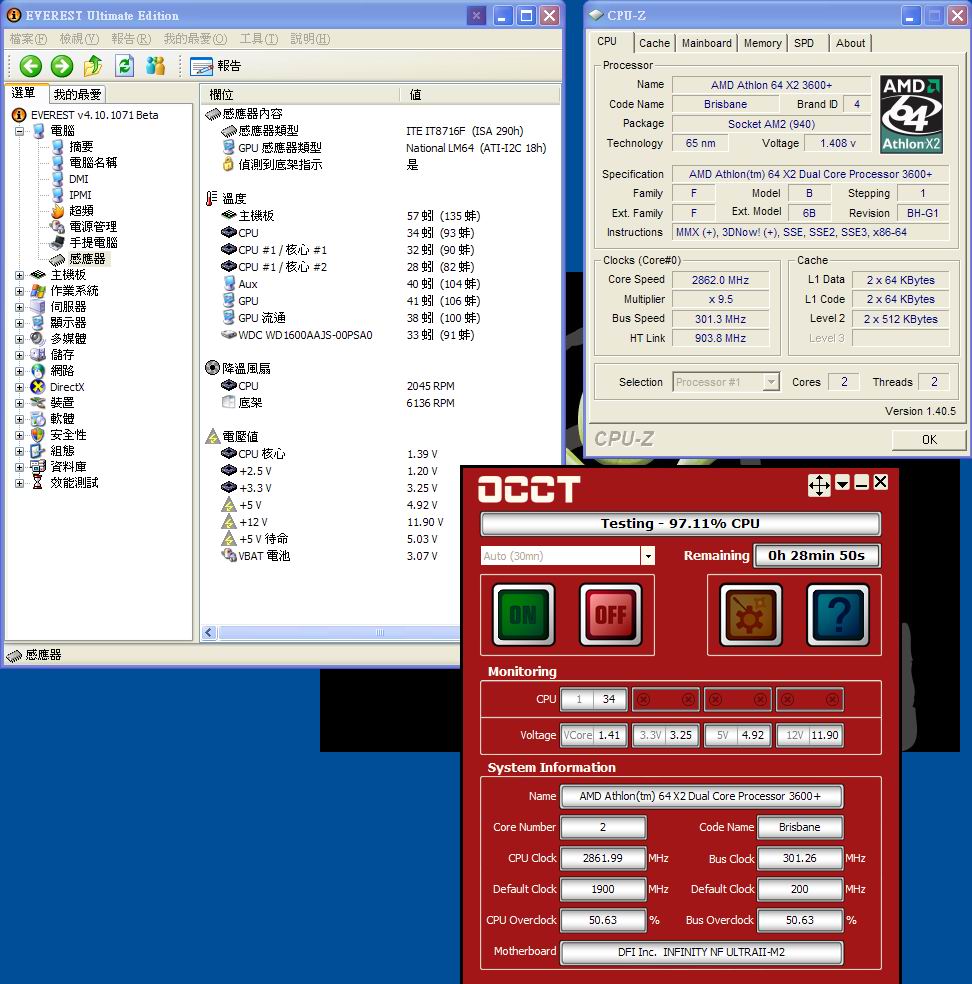
Task: Click the blue question mark help icon in OCCT
Action: (838, 615)
